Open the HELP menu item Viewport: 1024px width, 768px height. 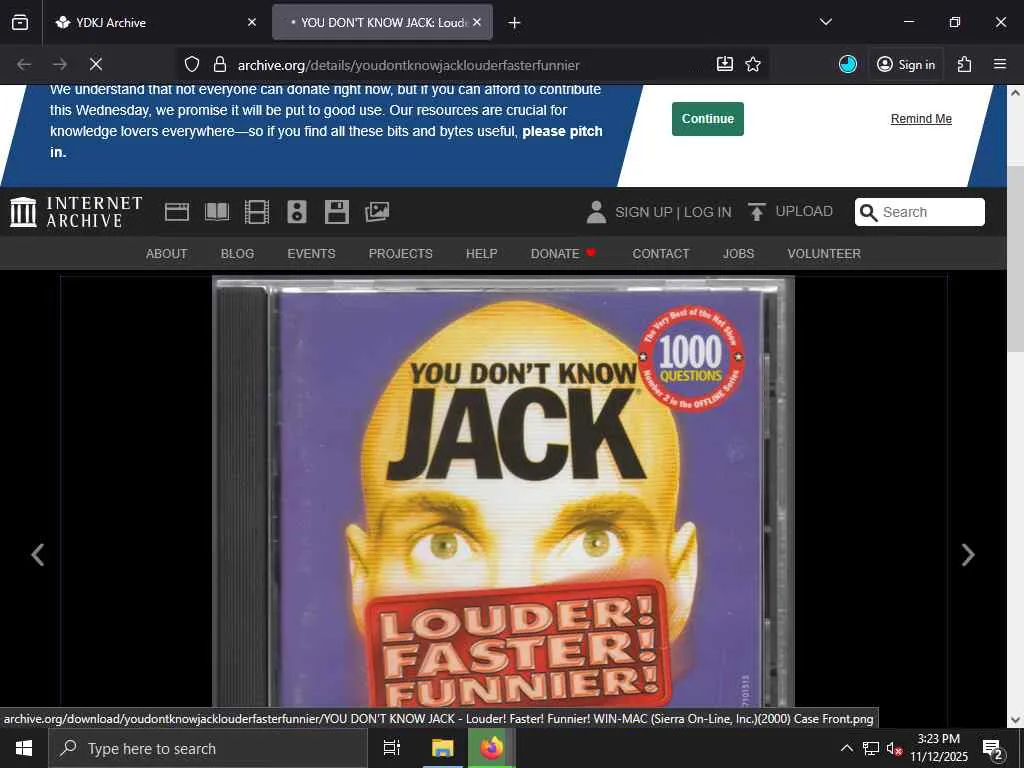tap(481, 253)
